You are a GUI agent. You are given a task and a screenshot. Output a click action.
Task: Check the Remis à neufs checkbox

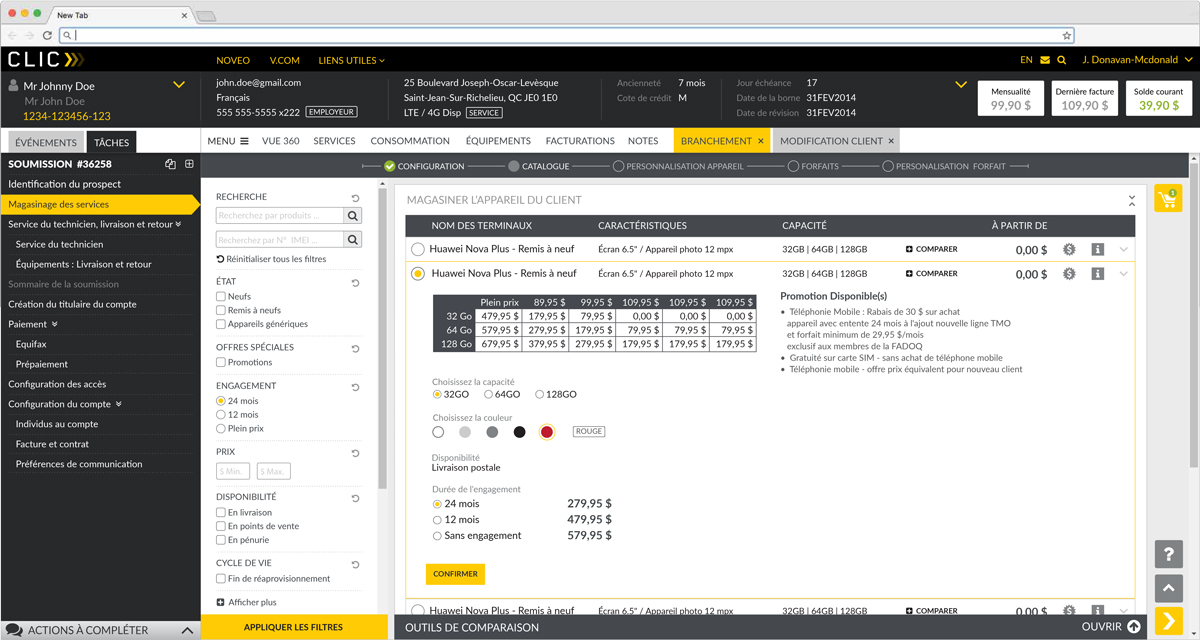point(221,311)
